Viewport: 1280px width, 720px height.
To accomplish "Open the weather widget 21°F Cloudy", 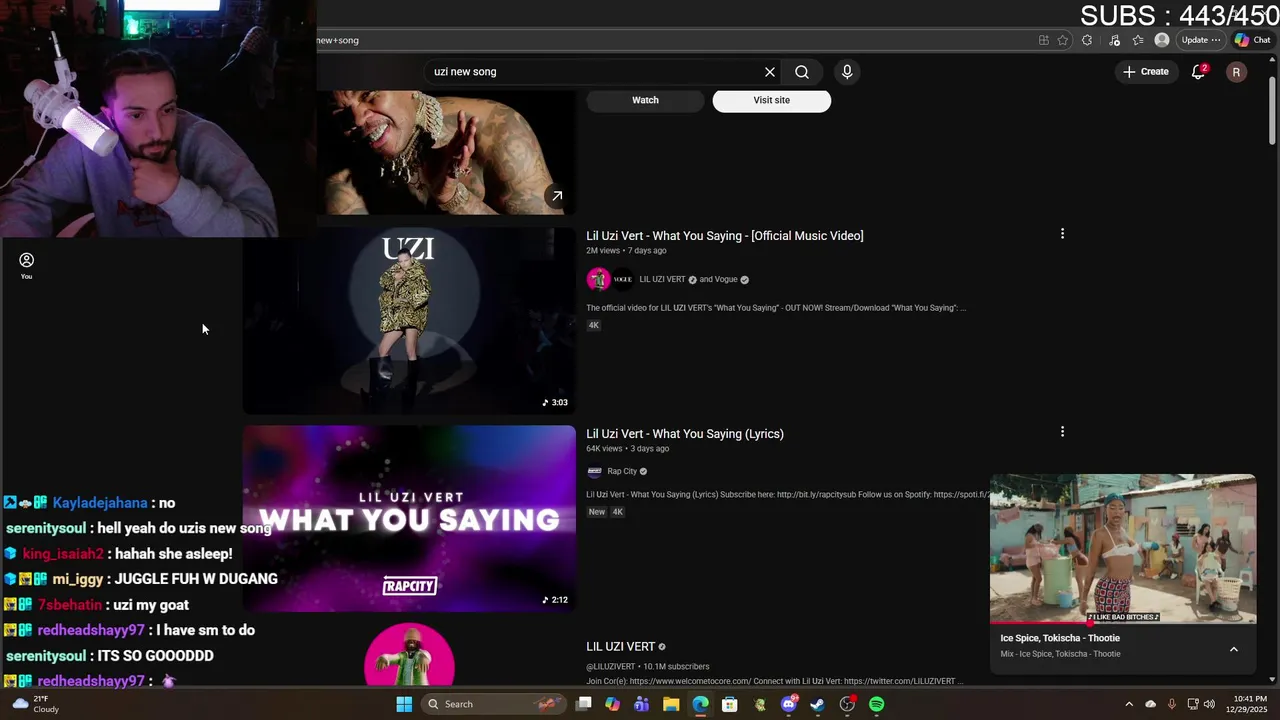I will pos(34,704).
